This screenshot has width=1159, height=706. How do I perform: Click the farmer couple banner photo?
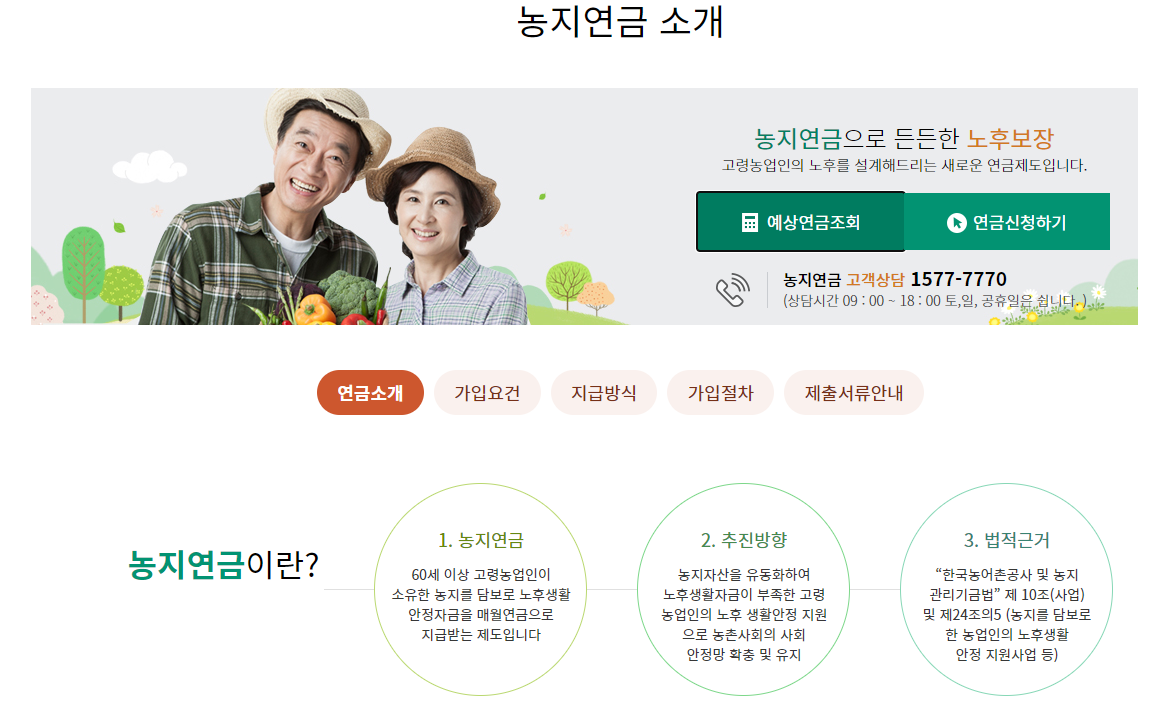click(x=333, y=207)
